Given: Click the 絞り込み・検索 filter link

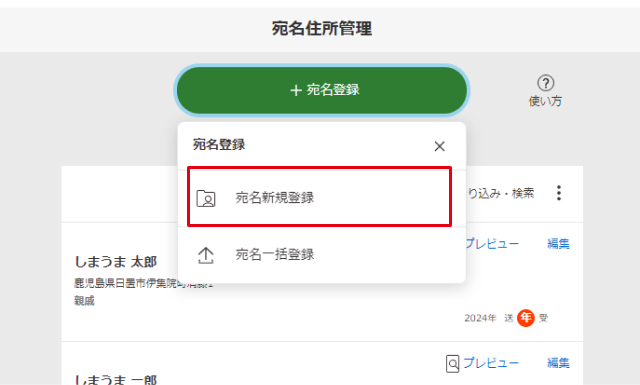Looking at the screenshot, I should 500,193.
